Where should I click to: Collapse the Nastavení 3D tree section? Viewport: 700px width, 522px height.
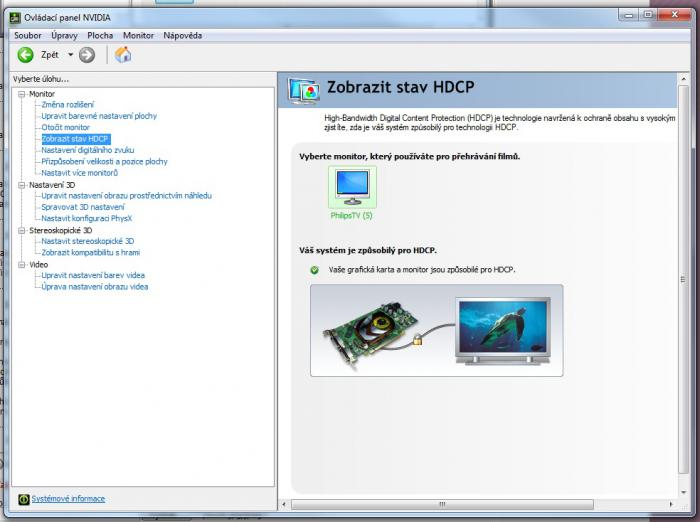(21, 185)
